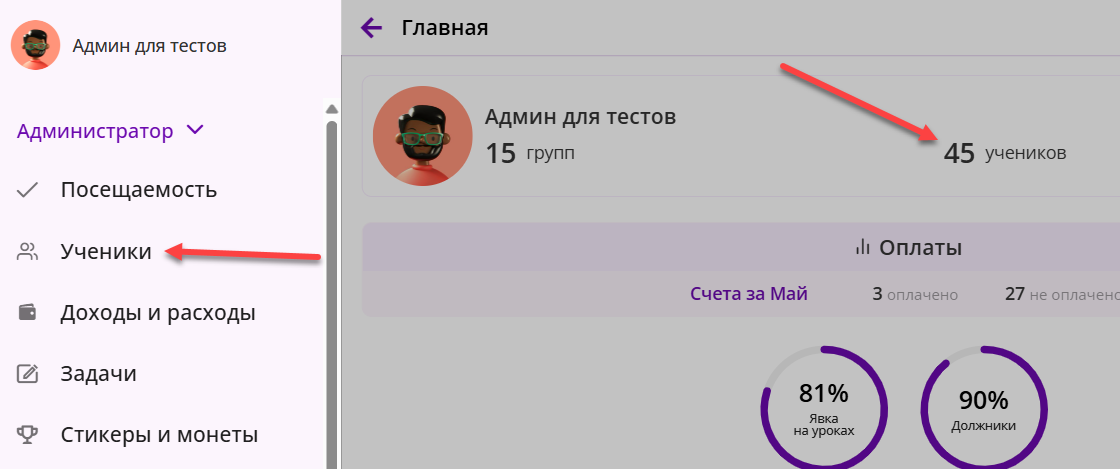Click the sidebar scrollbar up arrow
Image resolution: width=1120 pixels, height=469 pixels.
click(x=331, y=109)
